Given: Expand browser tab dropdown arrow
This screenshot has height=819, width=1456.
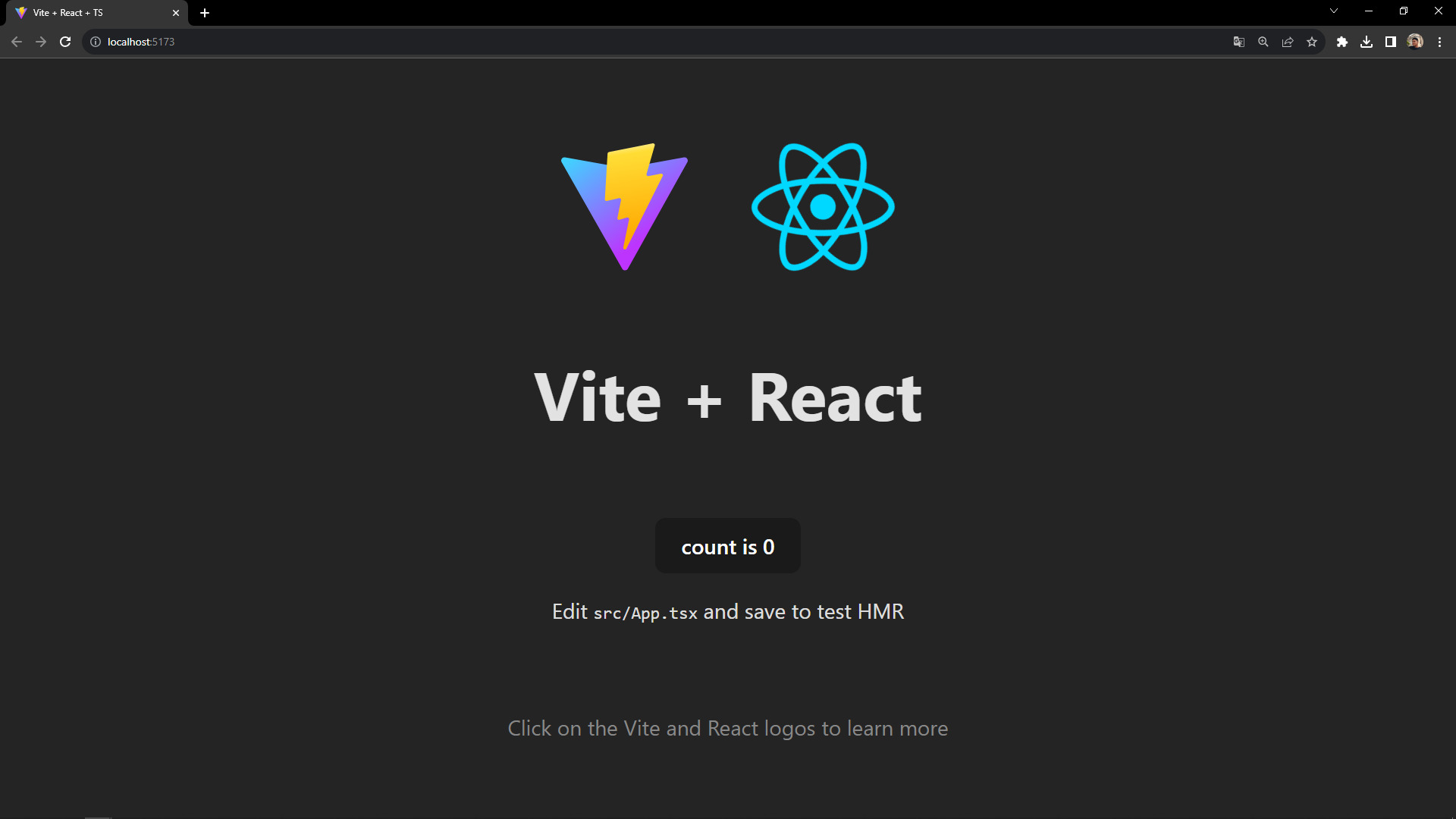Looking at the screenshot, I should tap(1333, 12).
